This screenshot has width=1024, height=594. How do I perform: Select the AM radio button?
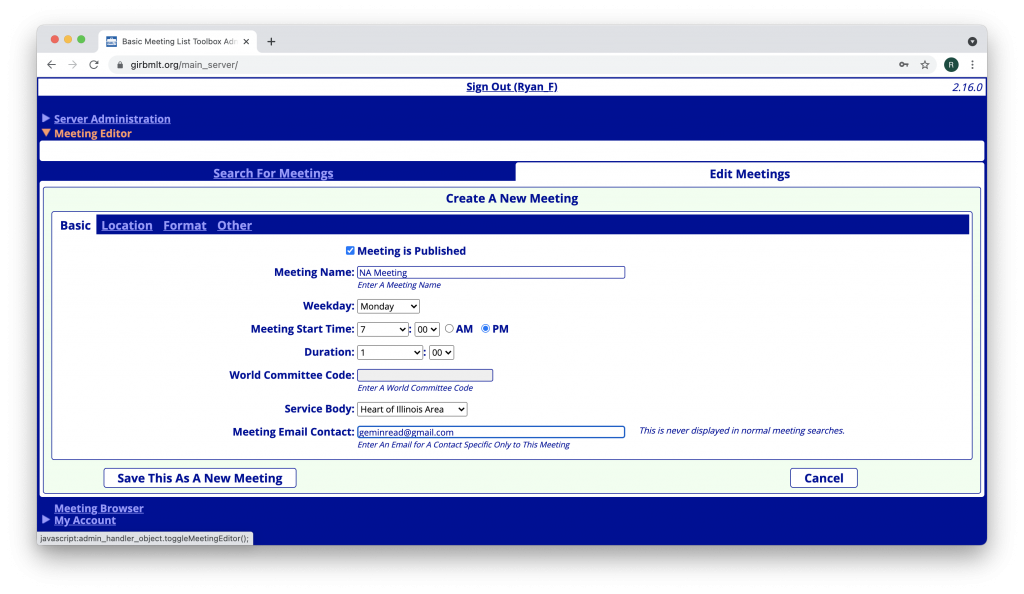pyautogui.click(x=449, y=329)
